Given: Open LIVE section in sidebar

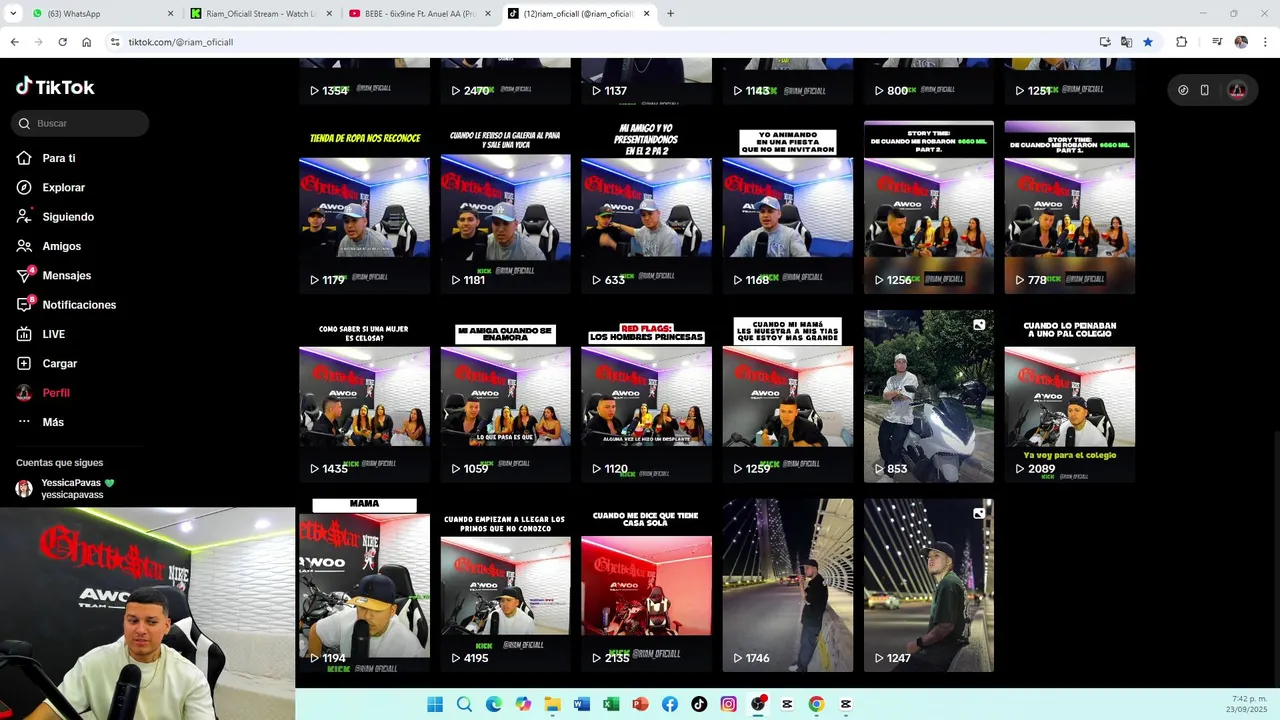Looking at the screenshot, I should click(53, 334).
